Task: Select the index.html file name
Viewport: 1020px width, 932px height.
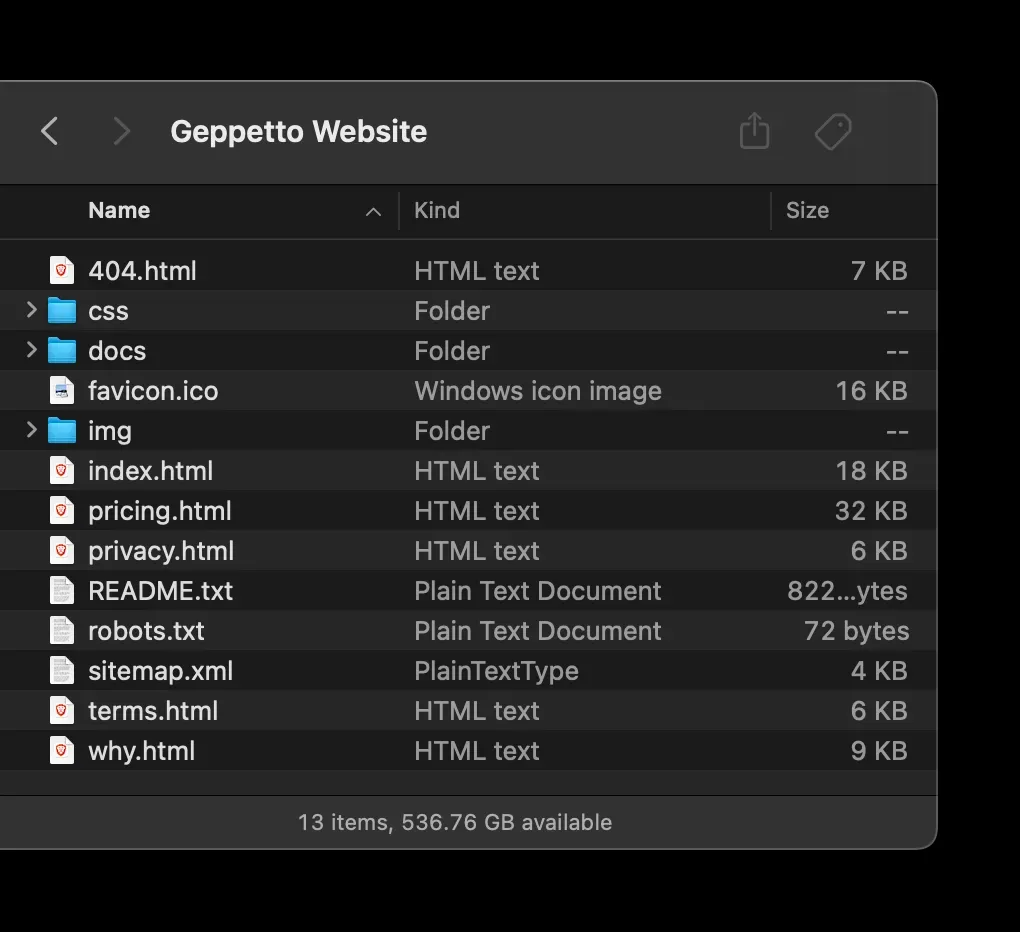Action: click(150, 471)
